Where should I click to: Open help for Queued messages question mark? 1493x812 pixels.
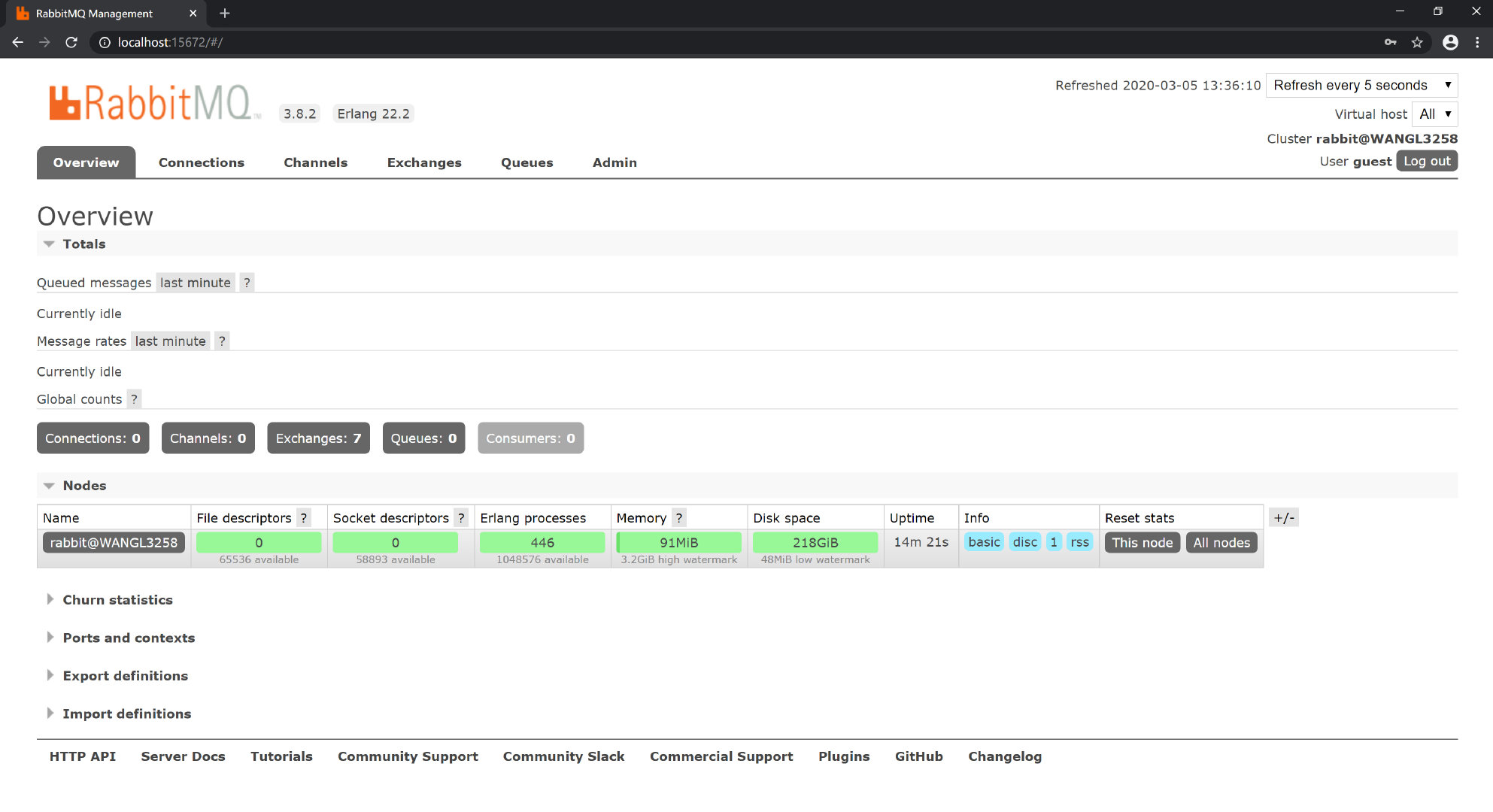247,283
